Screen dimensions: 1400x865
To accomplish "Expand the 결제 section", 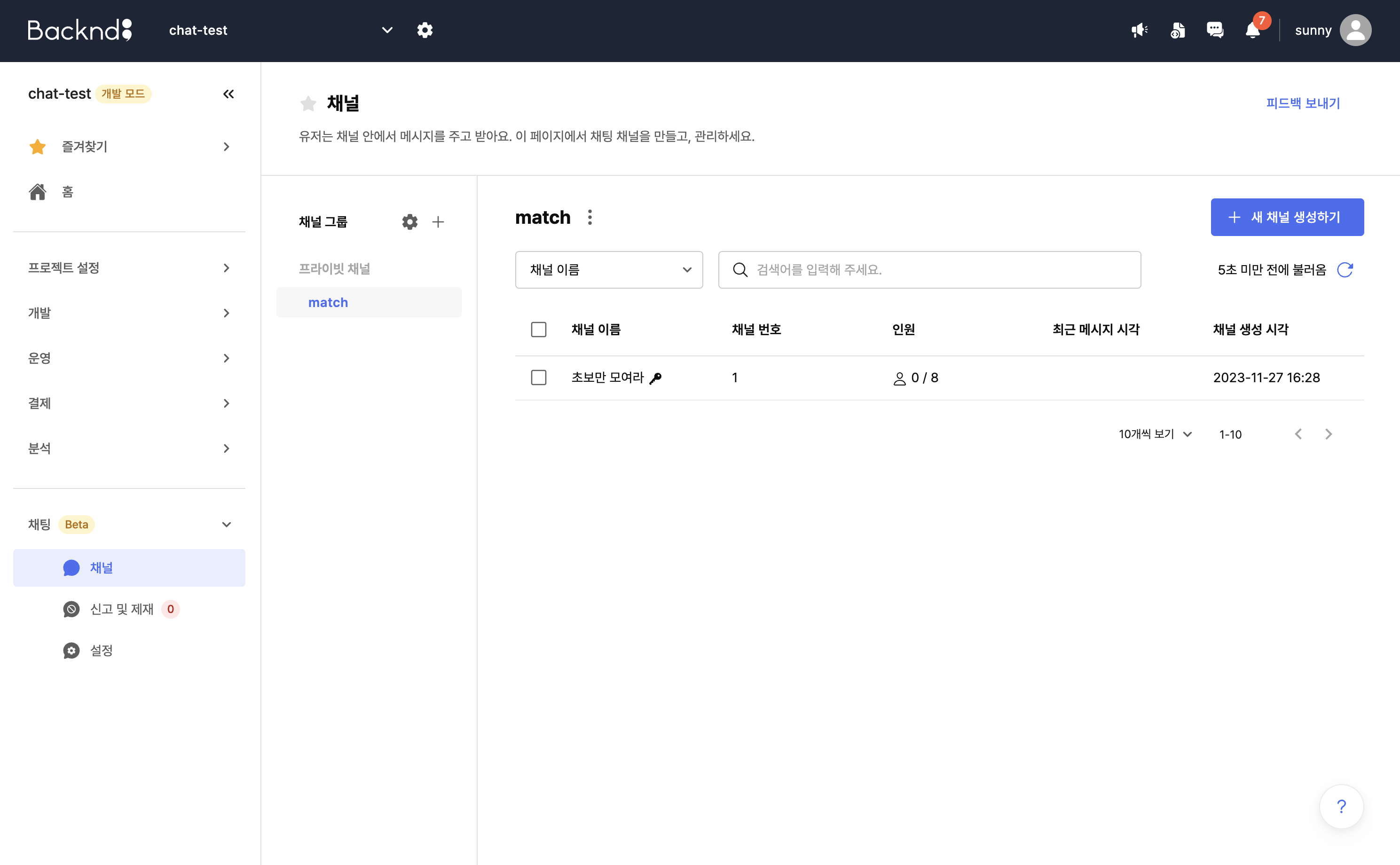I will [129, 403].
